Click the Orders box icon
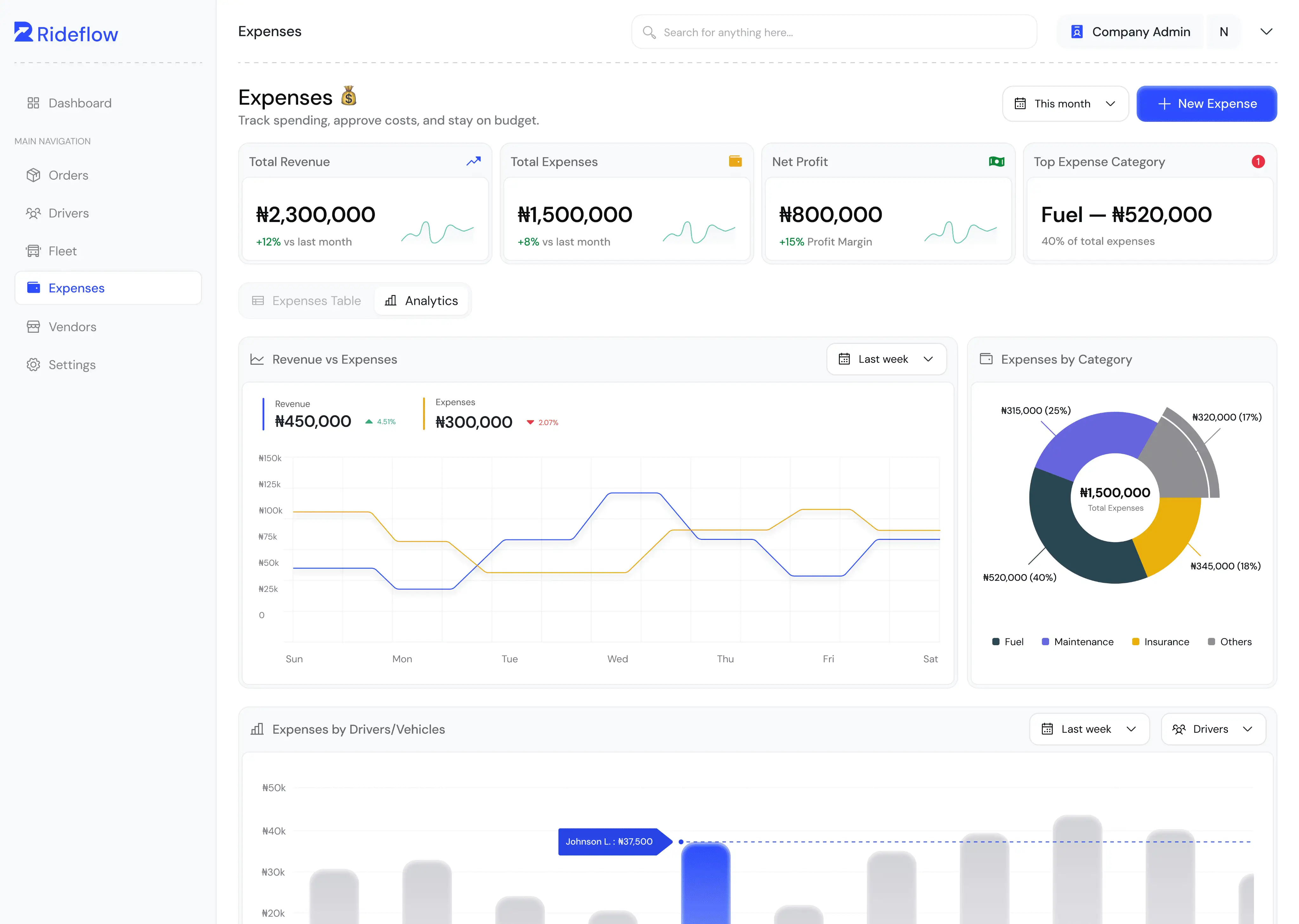1299x924 pixels. click(x=34, y=175)
